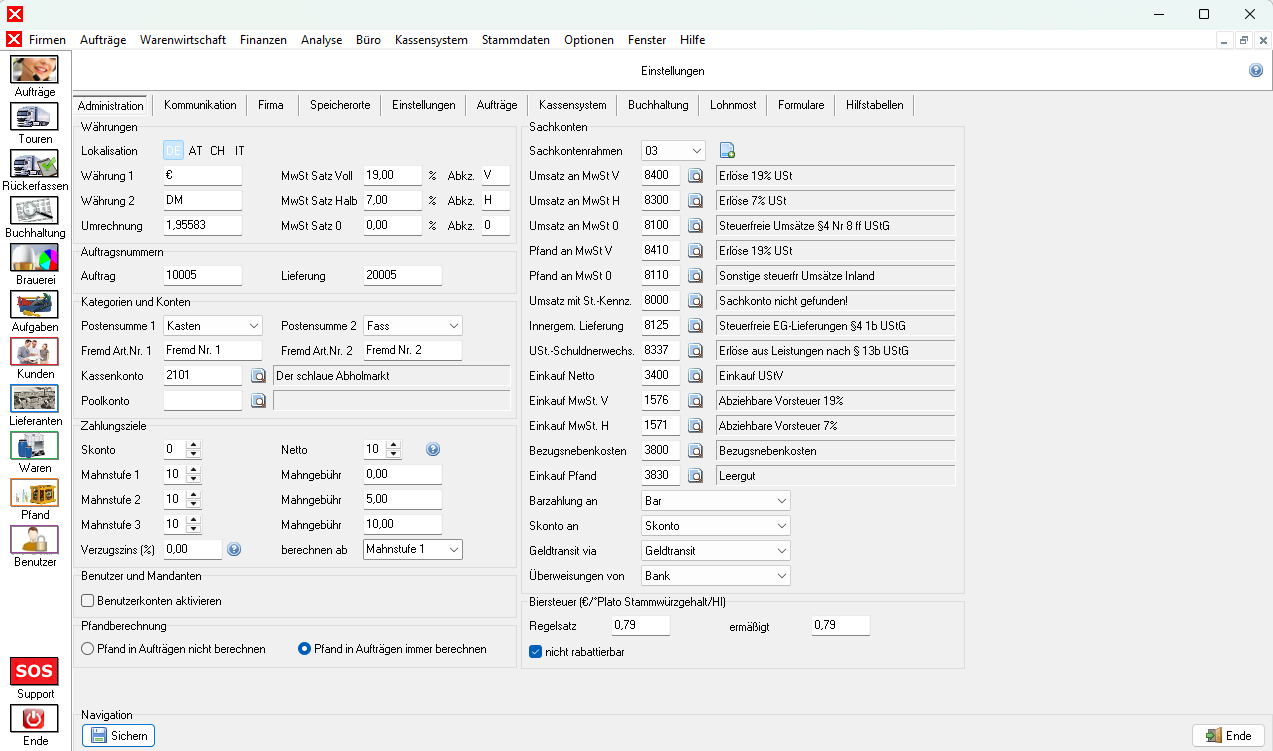
Task: Open the Brauerei module icon
Action: [34, 258]
